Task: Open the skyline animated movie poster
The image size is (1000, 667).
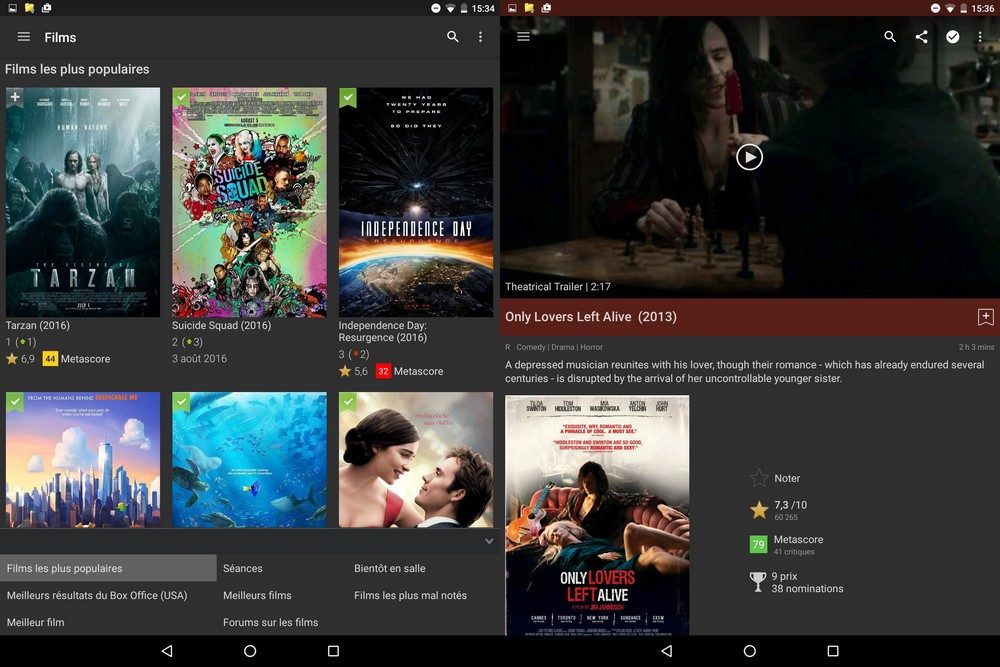Action: 83,460
